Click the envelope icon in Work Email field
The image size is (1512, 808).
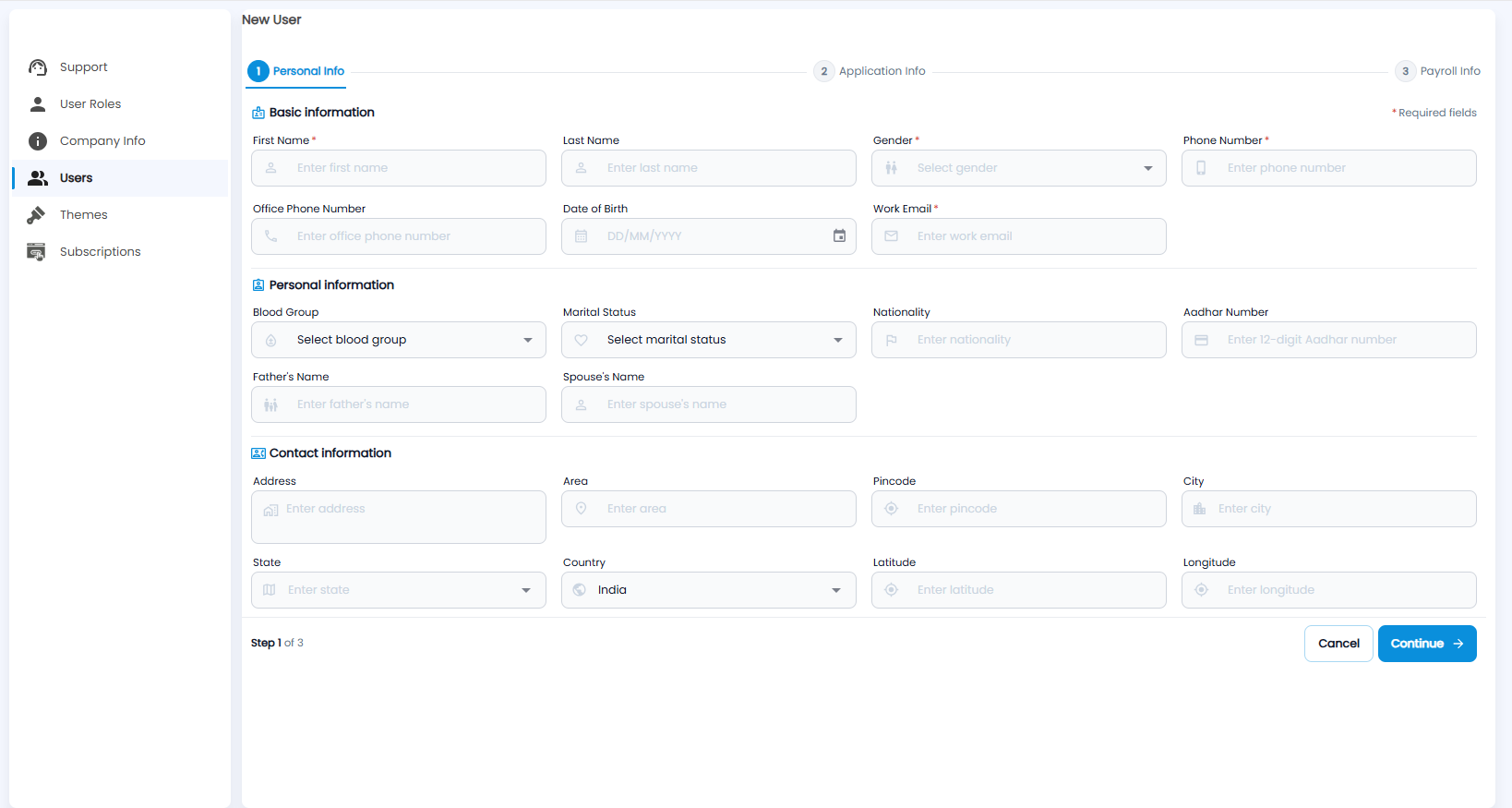point(891,236)
